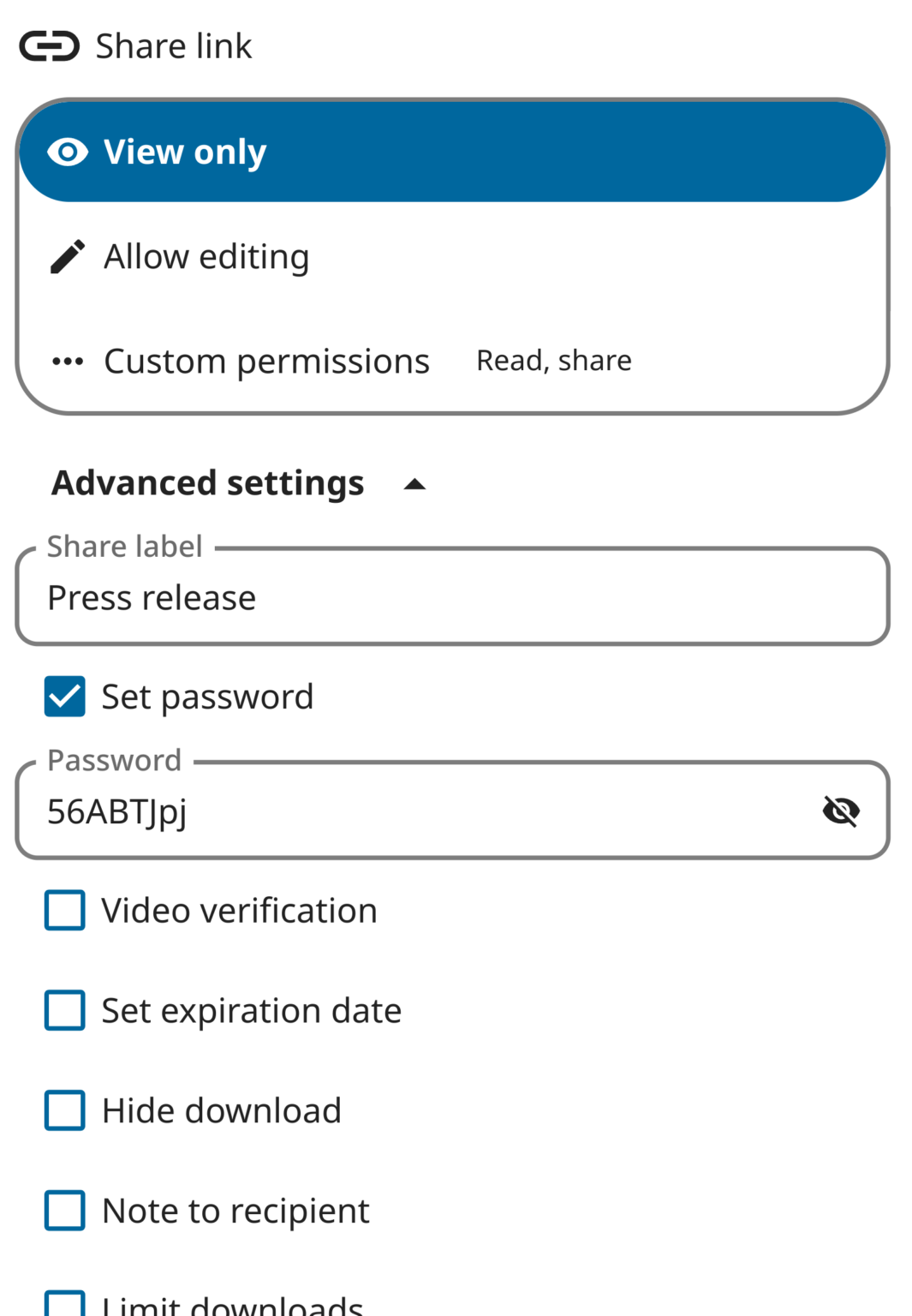Expand the Custom permissions option

(x=266, y=361)
